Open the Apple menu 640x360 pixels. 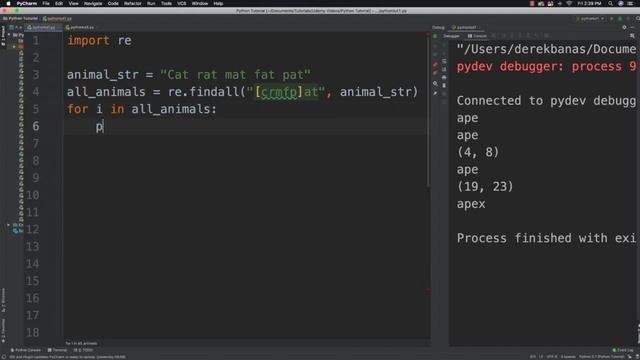[x=8, y=3]
